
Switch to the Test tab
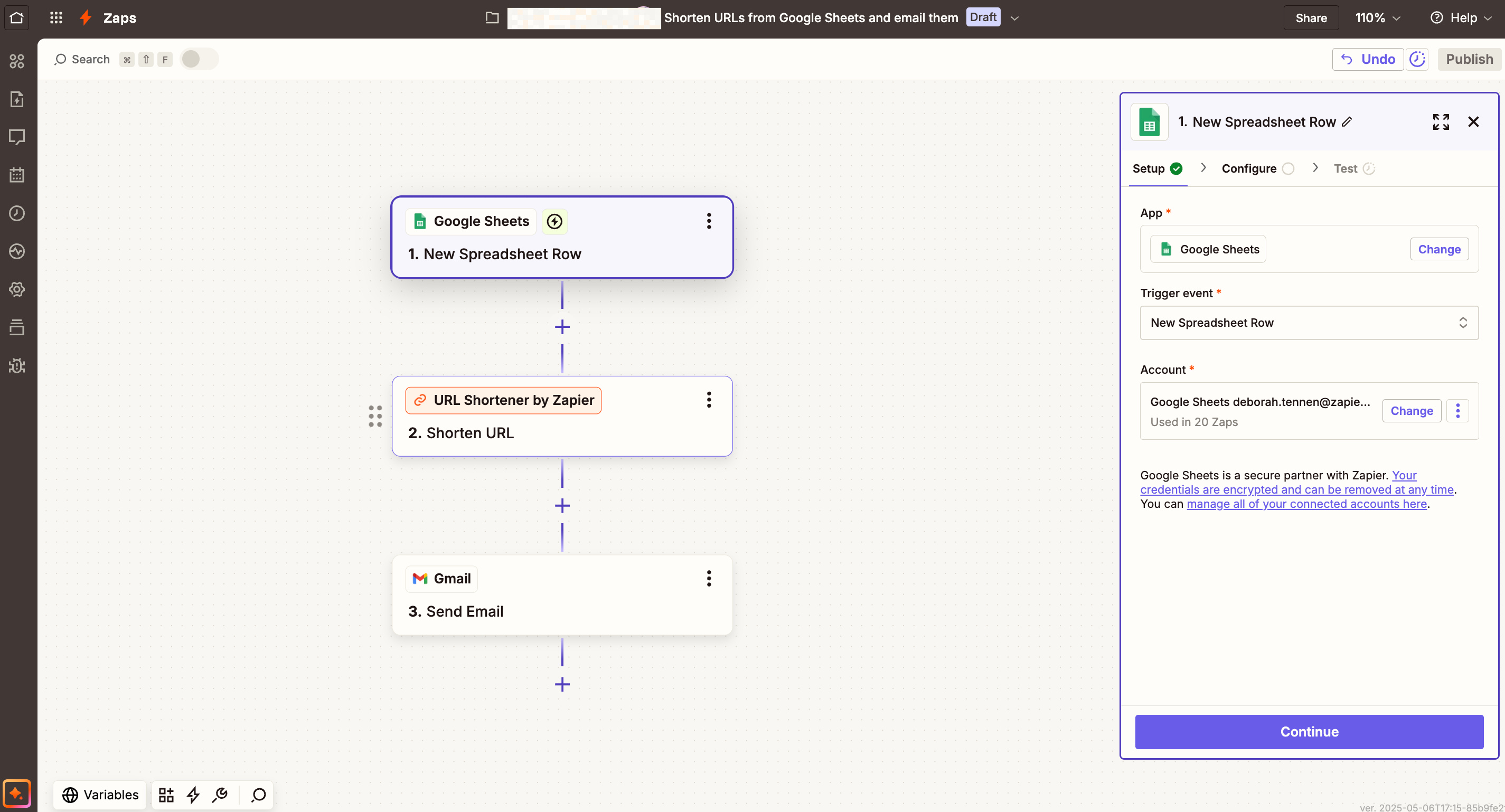click(x=1353, y=168)
